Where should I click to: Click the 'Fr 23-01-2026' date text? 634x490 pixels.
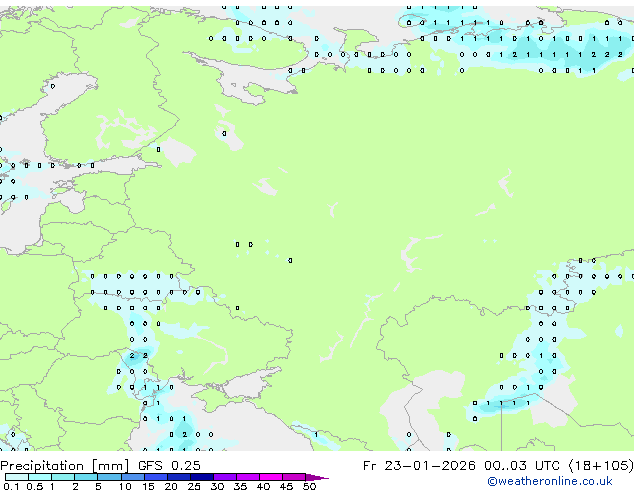(x=419, y=466)
